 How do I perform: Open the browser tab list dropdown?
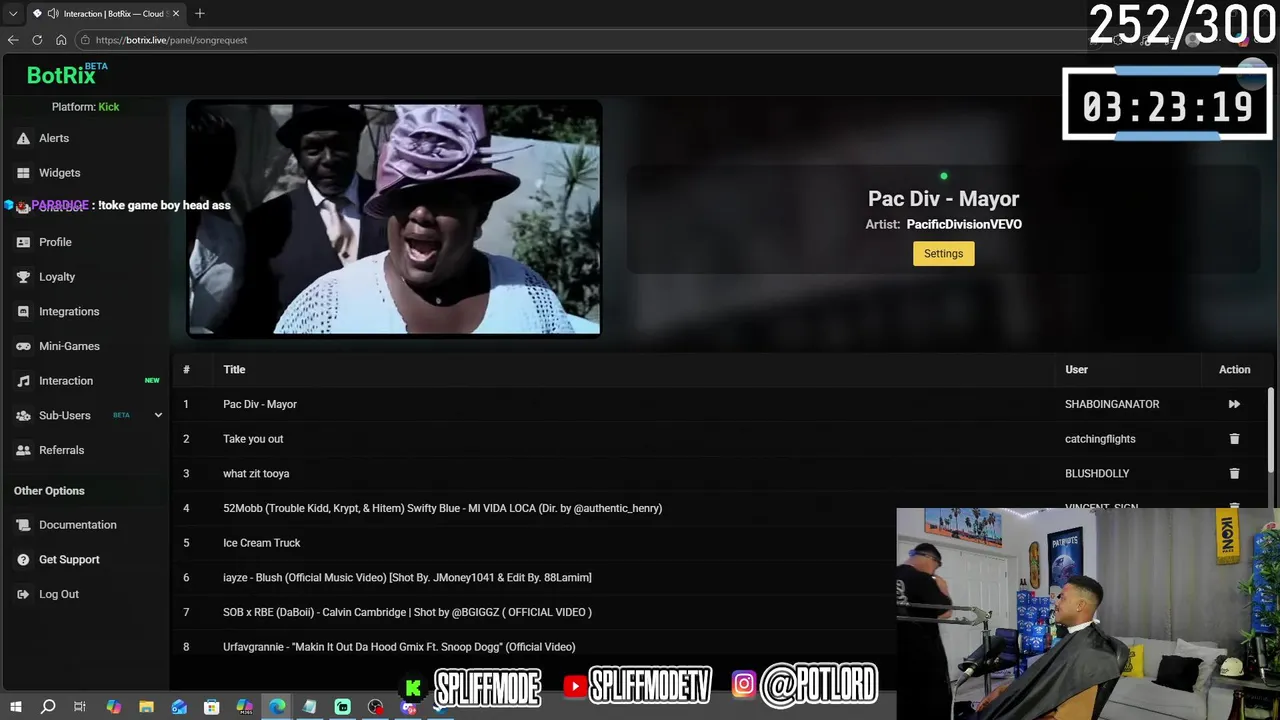(13, 13)
